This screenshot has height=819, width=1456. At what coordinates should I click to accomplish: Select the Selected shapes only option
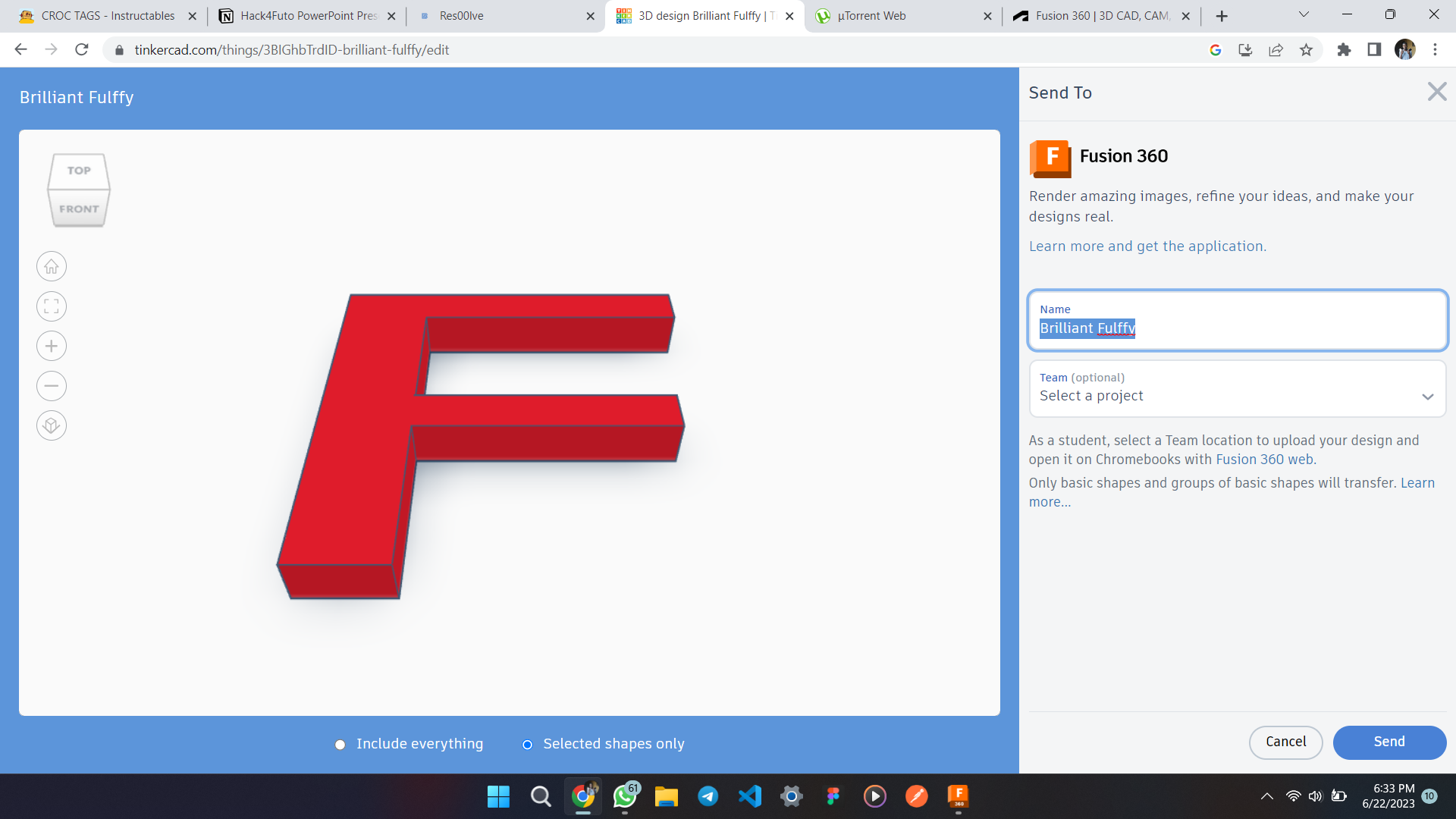tap(527, 745)
